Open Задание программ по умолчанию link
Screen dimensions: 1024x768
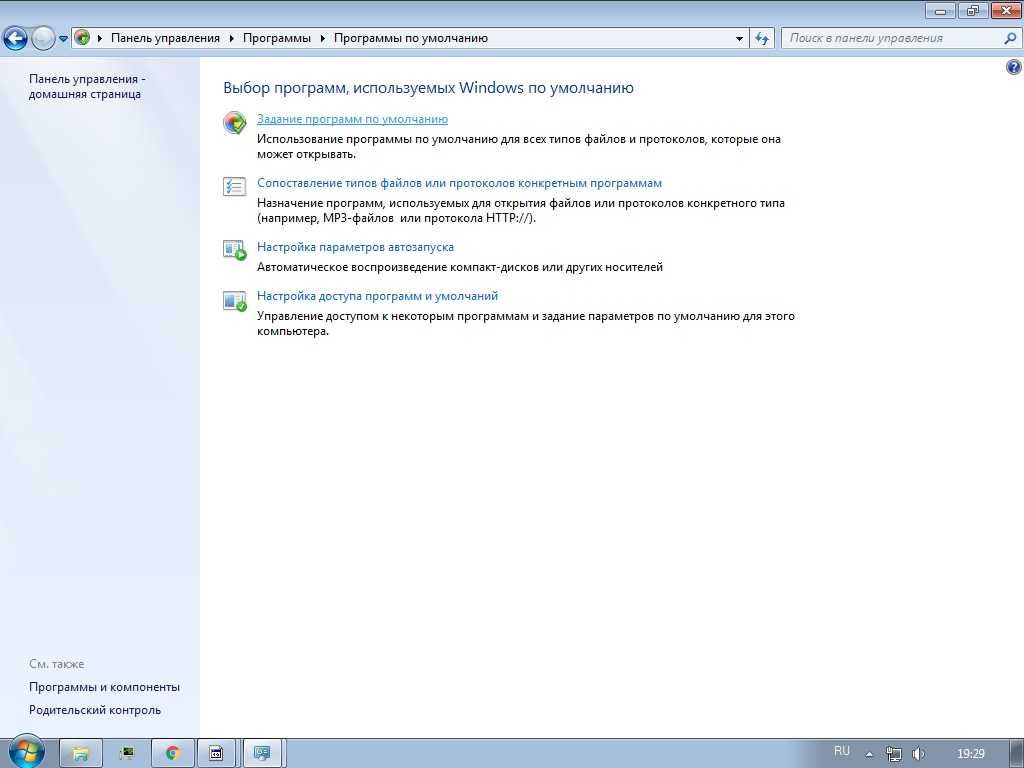[x=352, y=119]
